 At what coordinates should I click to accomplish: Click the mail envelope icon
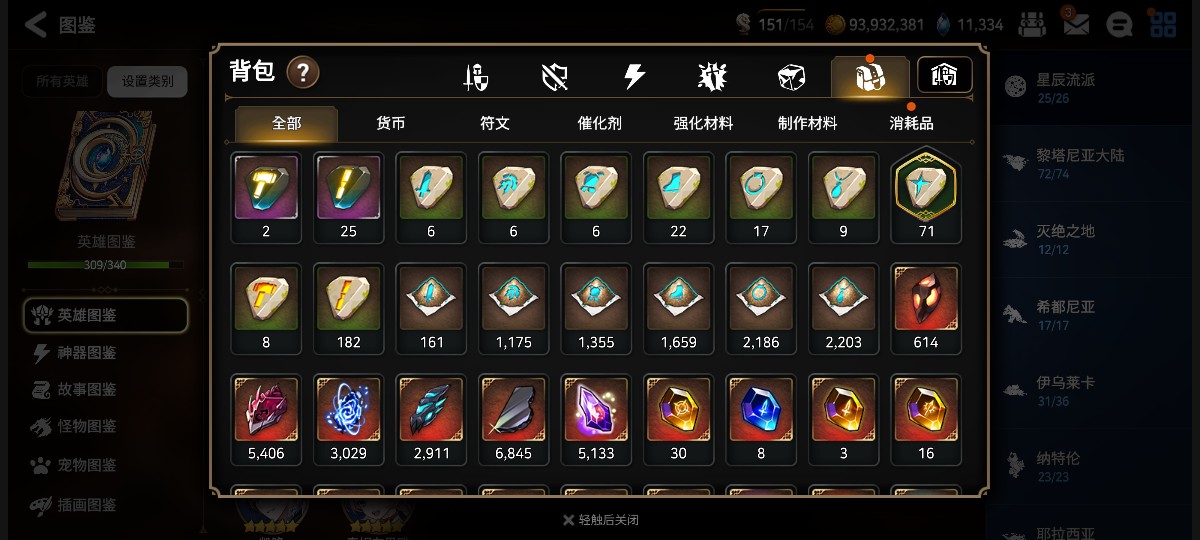1076,24
